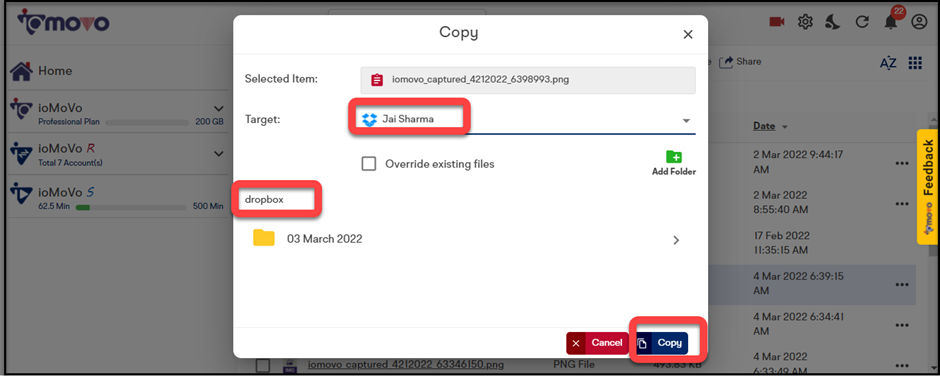Screen dimensions: 940x376
Task: Click Jai Sharma target account text
Action: point(408,119)
